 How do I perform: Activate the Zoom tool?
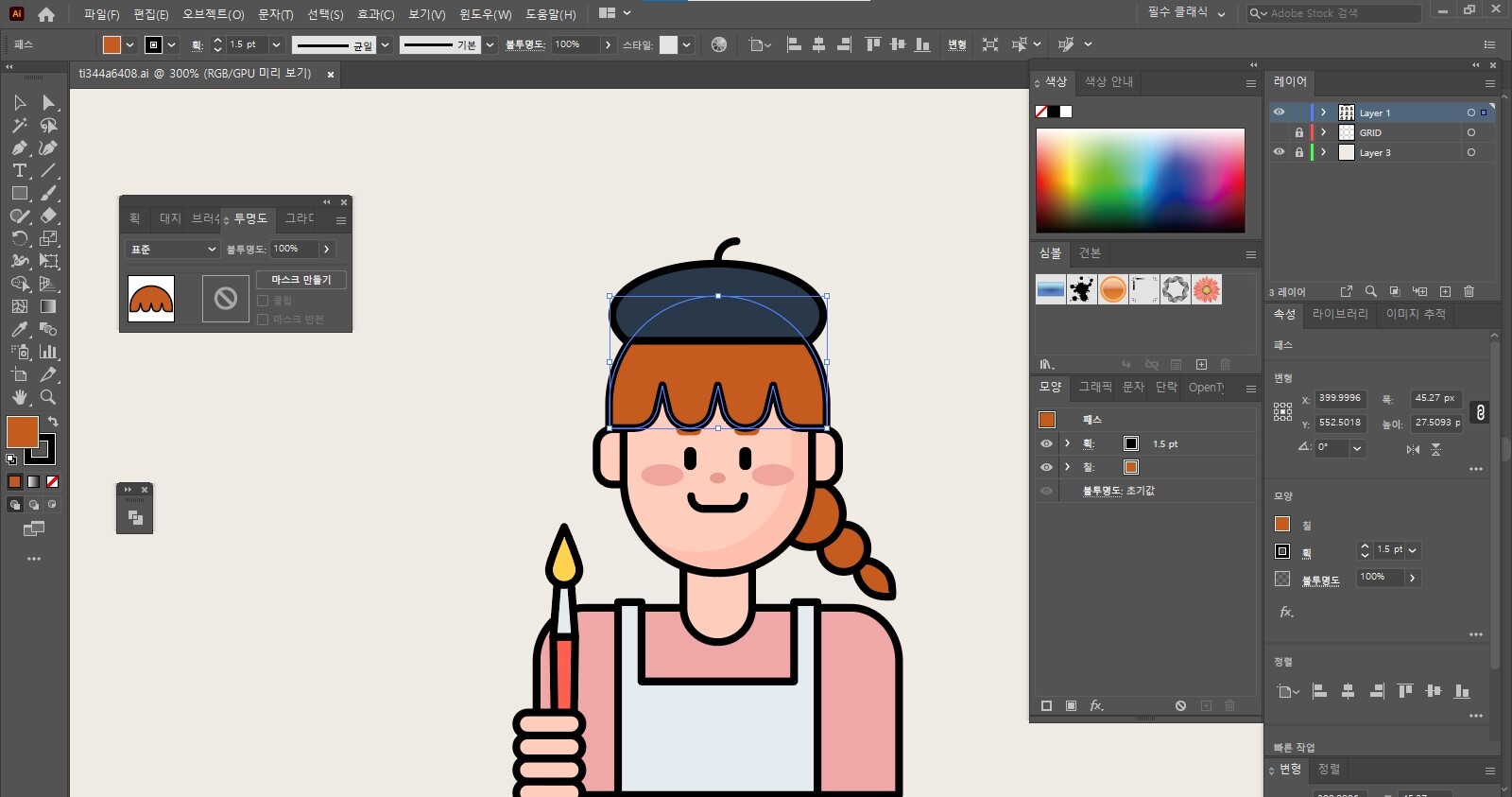point(48,397)
